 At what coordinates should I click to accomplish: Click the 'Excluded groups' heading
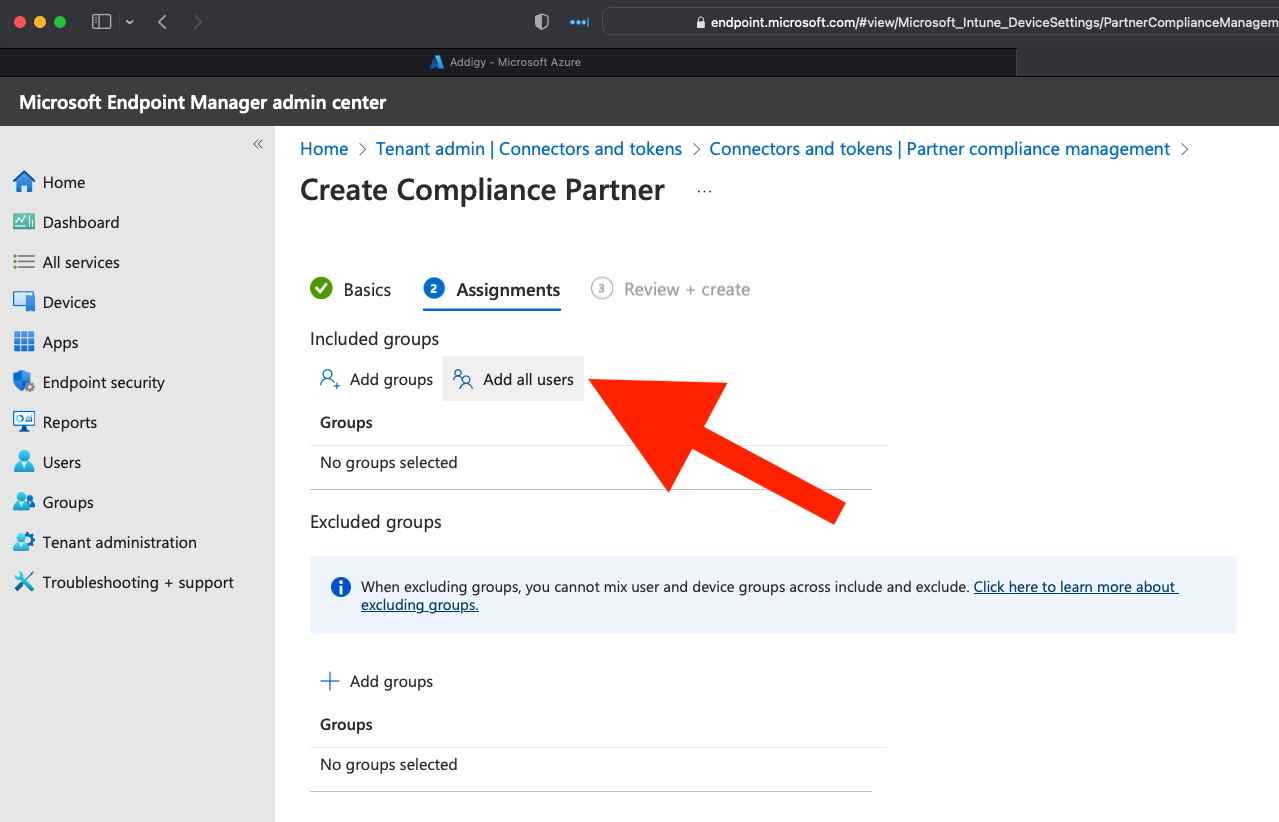coord(376,522)
